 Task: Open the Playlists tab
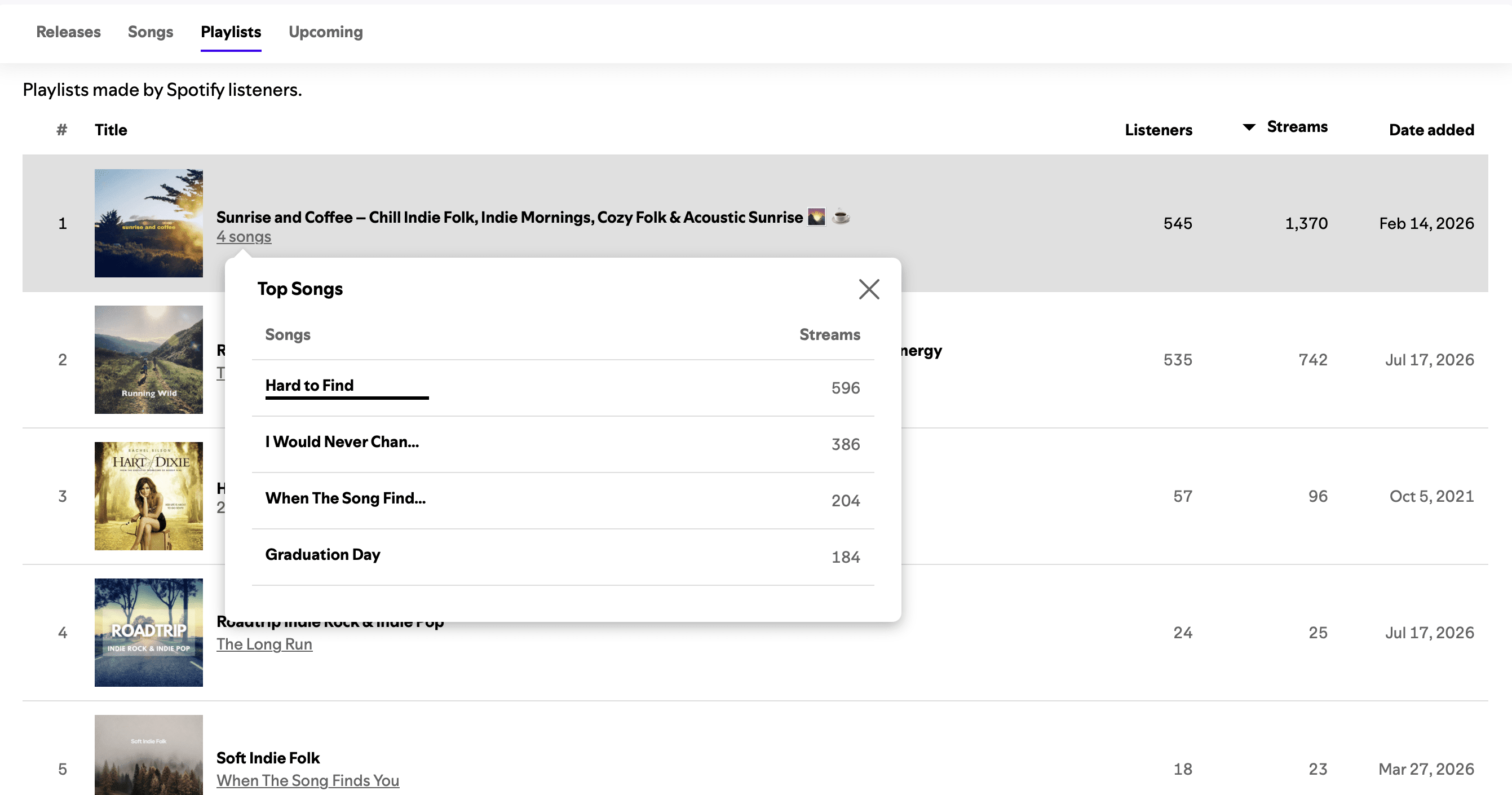[231, 32]
